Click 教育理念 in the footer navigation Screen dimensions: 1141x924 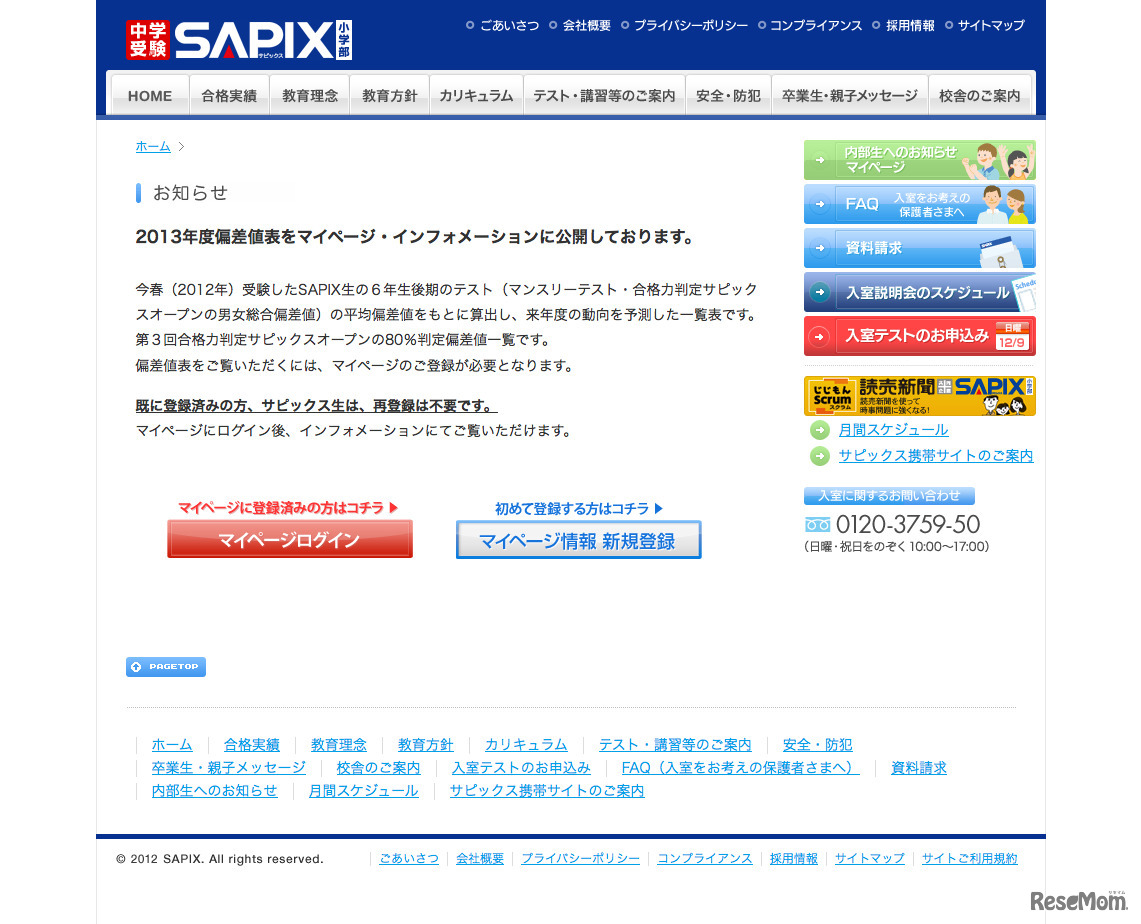339,745
